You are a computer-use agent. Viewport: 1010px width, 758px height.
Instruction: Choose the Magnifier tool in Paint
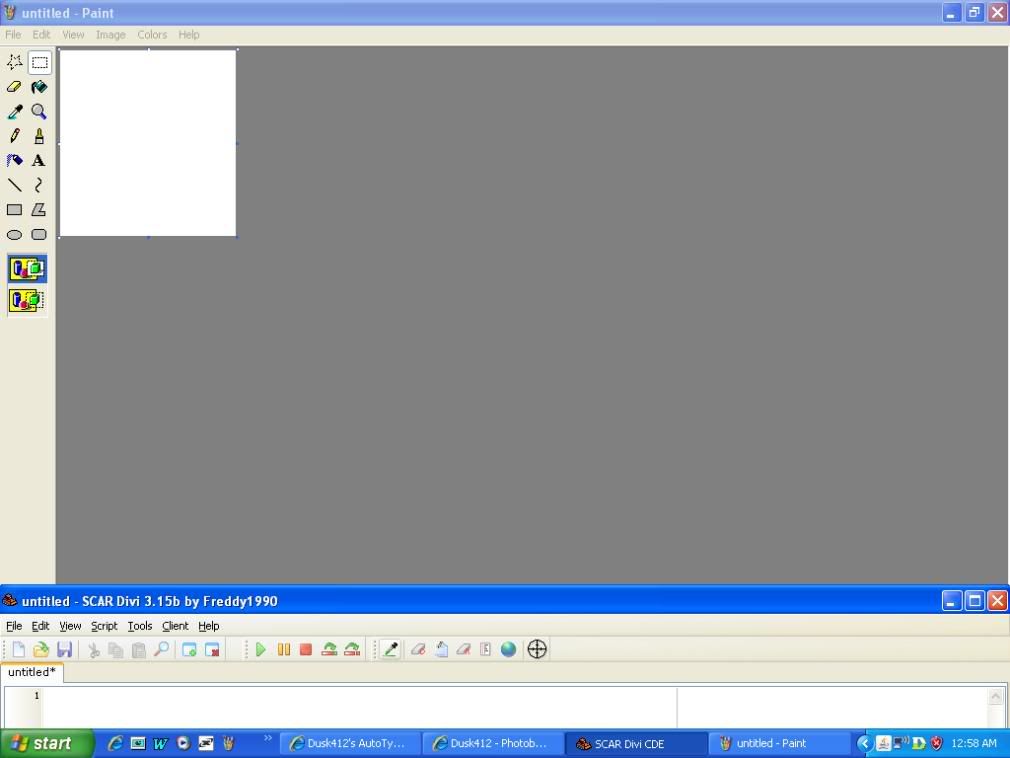point(39,112)
